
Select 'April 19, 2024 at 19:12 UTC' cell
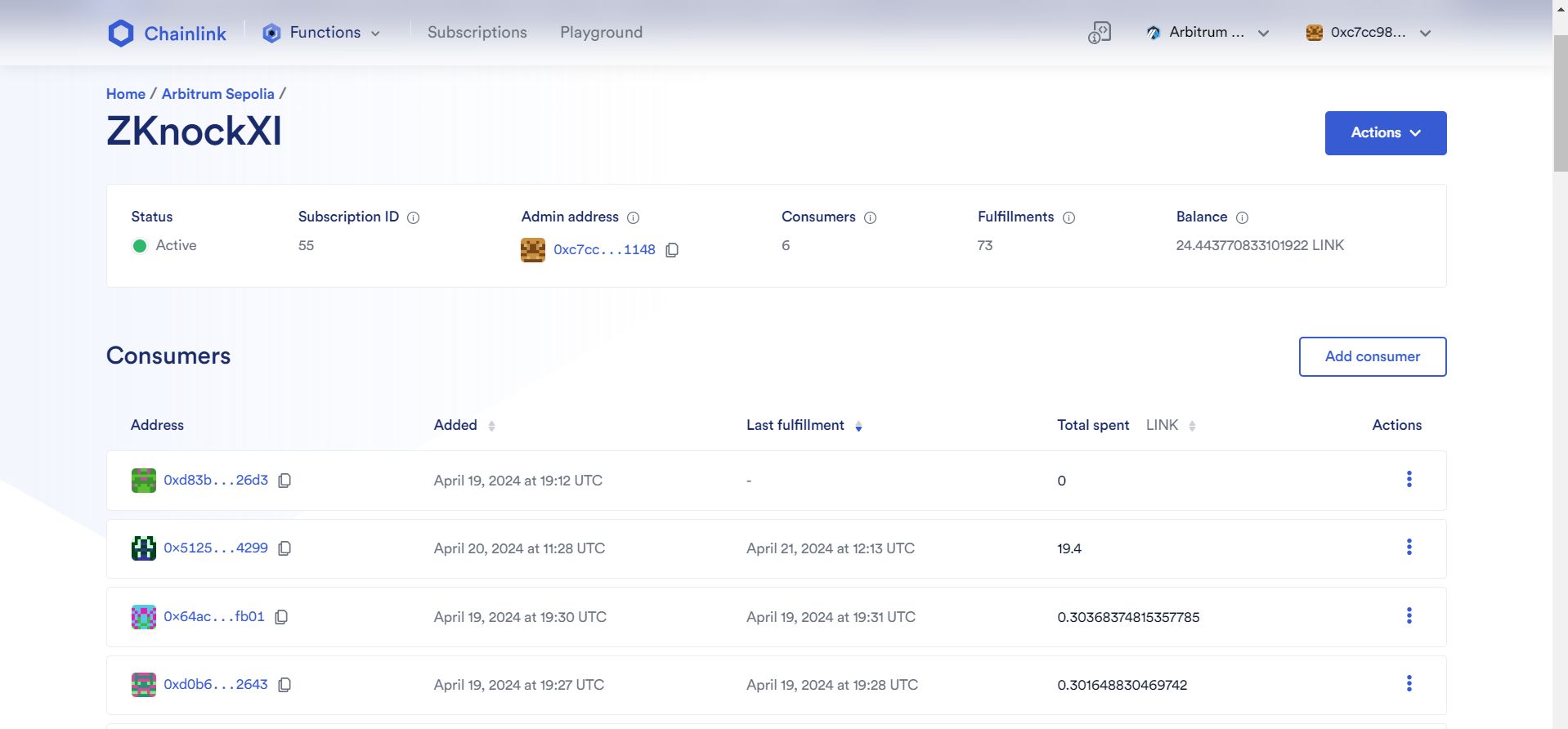518,481
